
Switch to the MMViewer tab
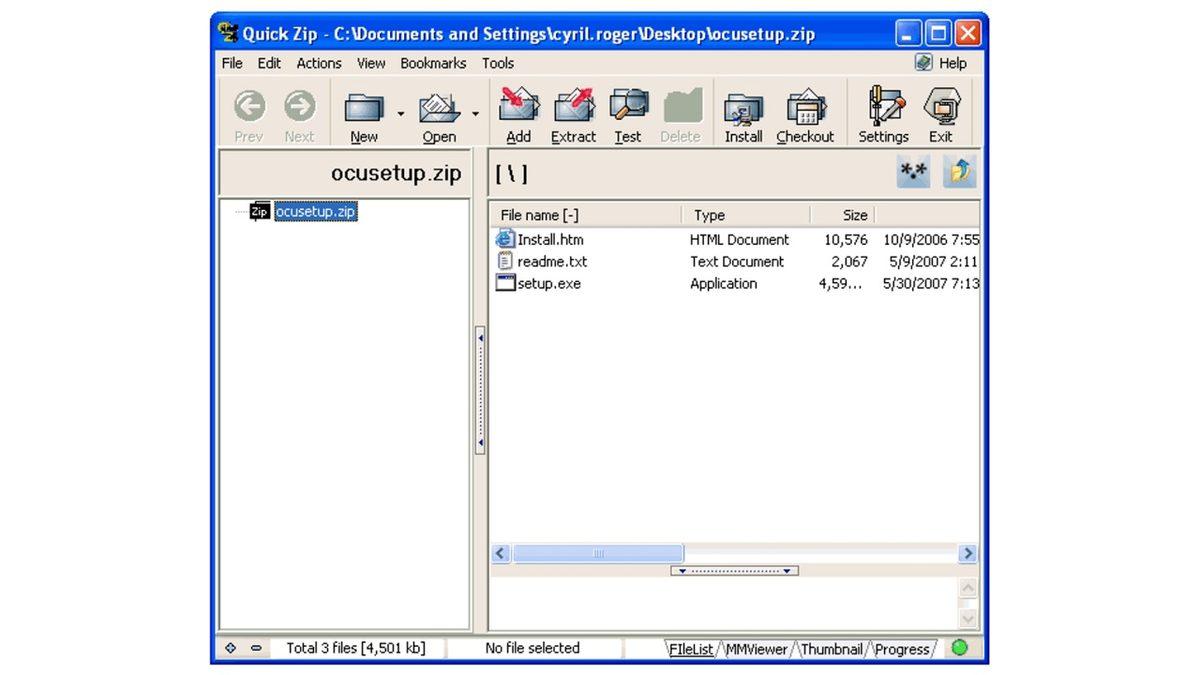pyautogui.click(x=757, y=649)
